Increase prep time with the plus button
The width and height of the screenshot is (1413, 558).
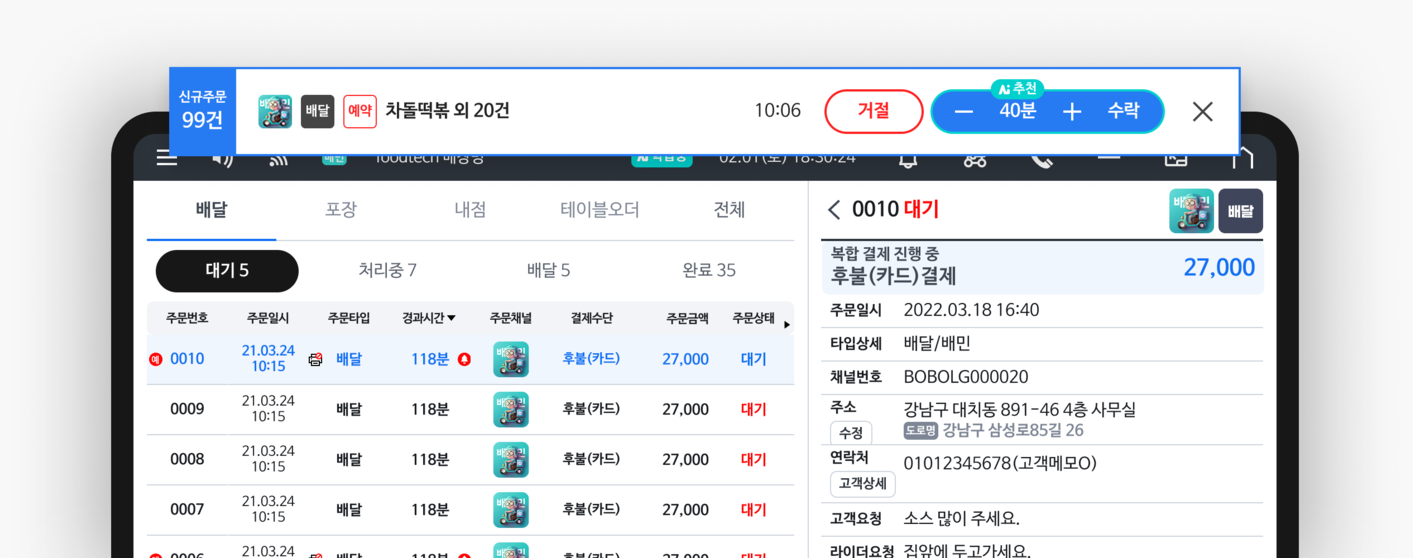click(1071, 112)
